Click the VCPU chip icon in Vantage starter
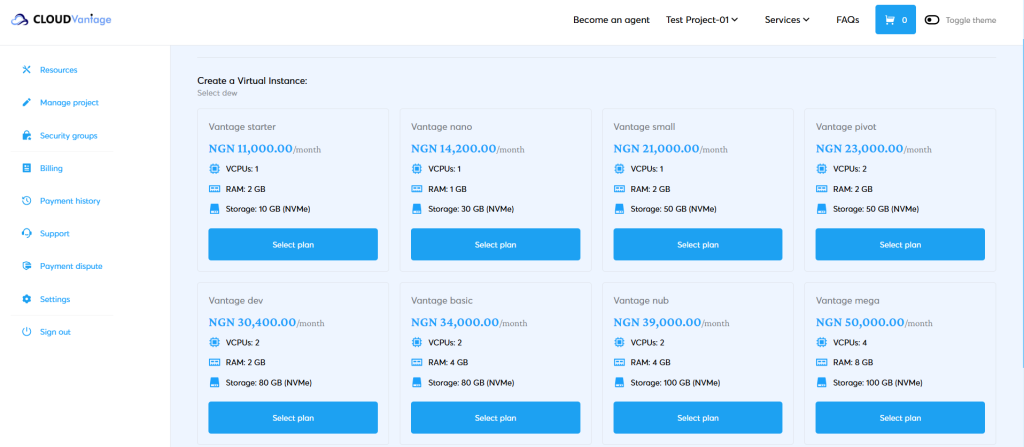 (214, 169)
